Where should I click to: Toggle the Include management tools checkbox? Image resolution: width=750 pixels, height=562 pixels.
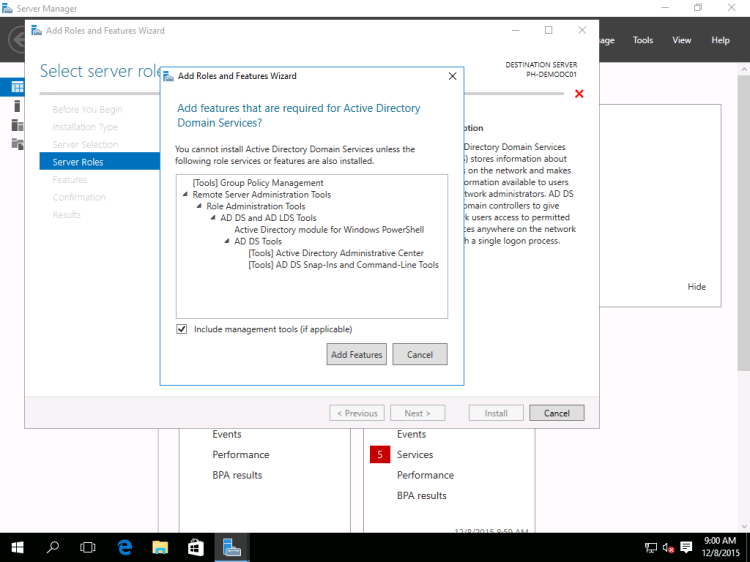tap(182, 329)
